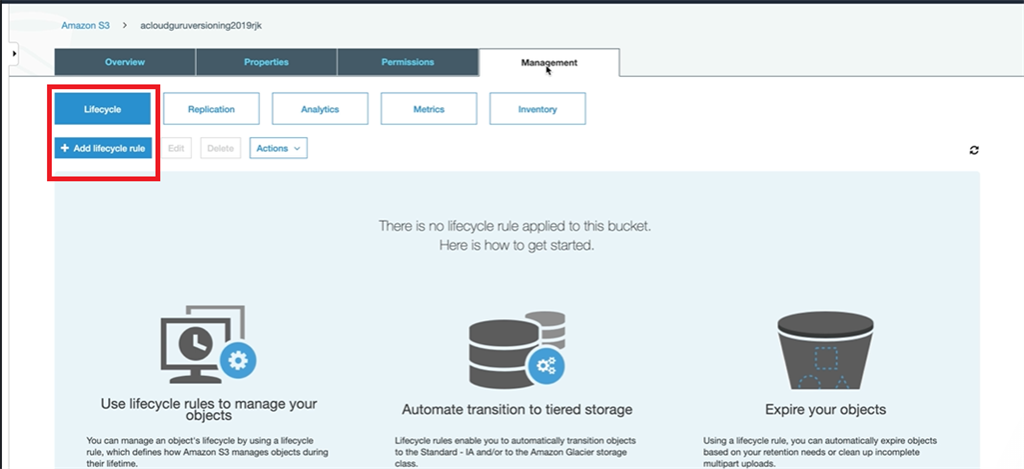The height and width of the screenshot is (469, 1024).
Task: Open the Replication section
Action: [x=211, y=109]
